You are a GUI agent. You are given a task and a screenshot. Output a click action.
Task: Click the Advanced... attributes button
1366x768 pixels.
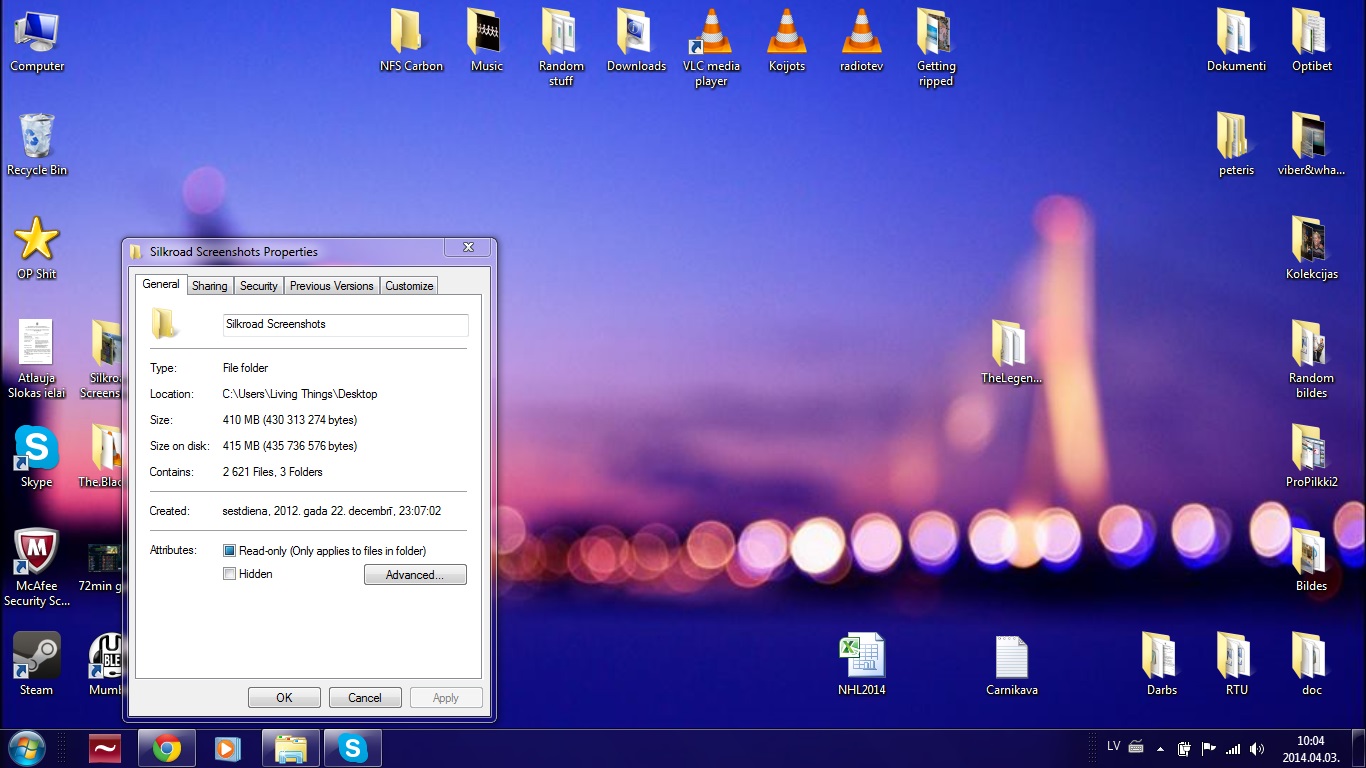(x=415, y=575)
